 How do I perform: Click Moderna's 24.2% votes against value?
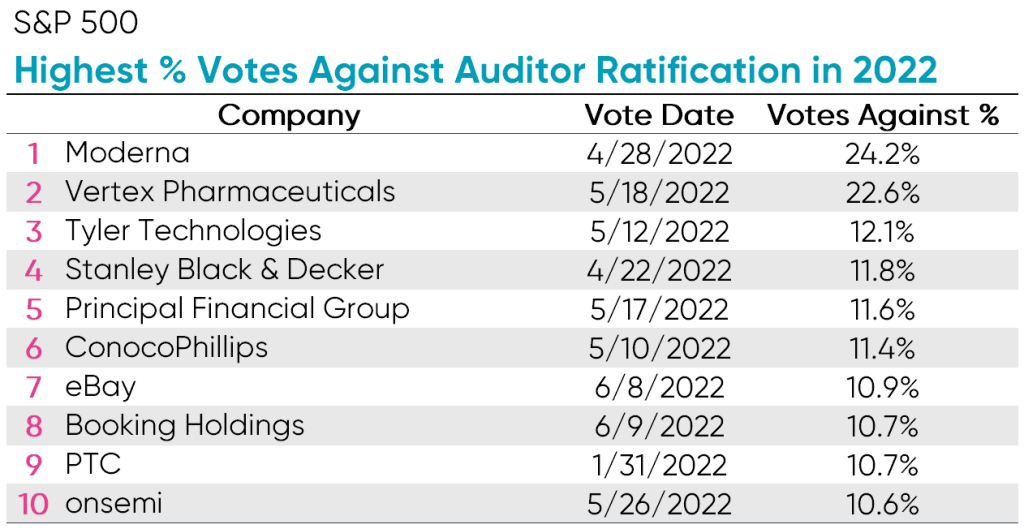(x=883, y=154)
